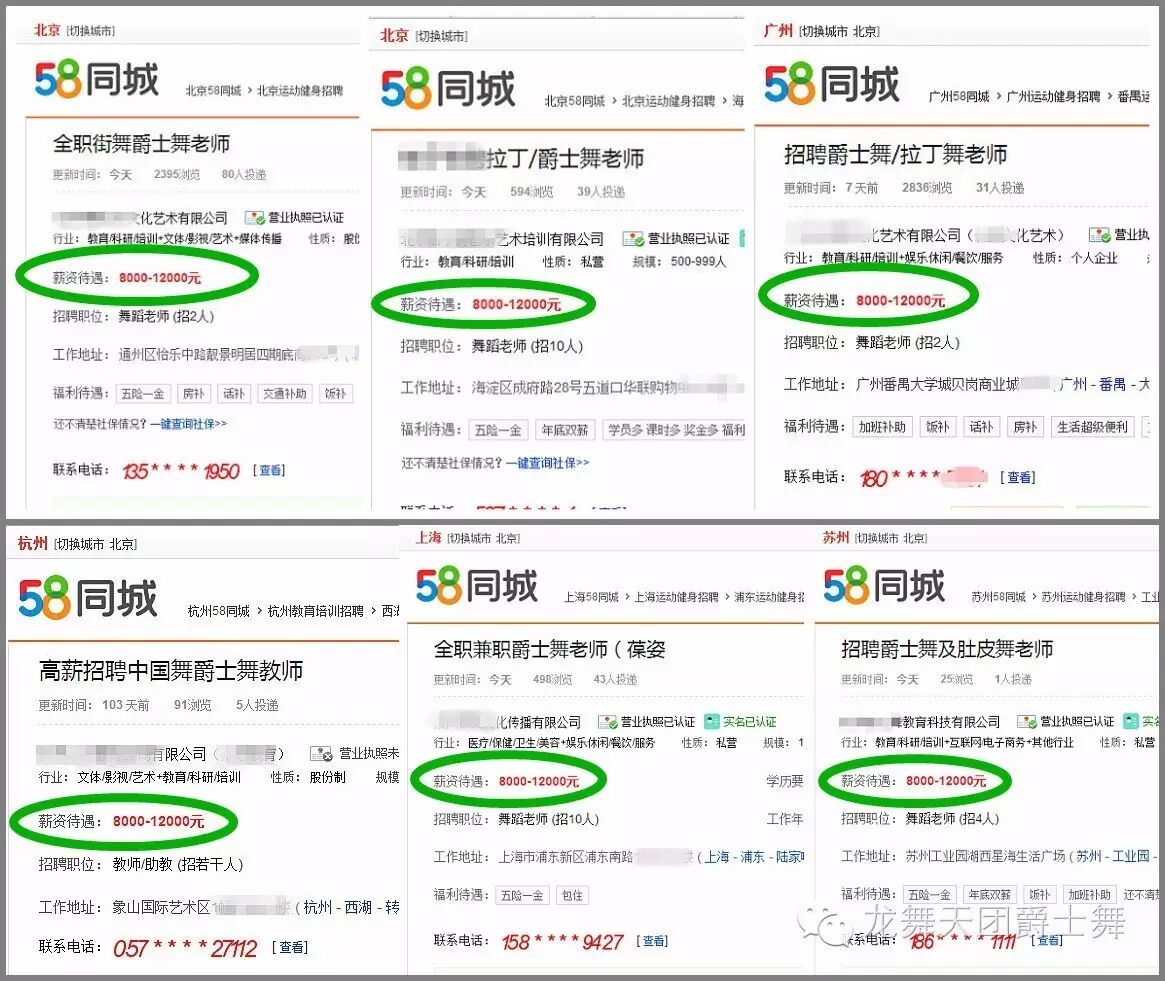Click the 2395浏览 view count
Screen dimensions: 1165x981
pyautogui.click(x=177, y=174)
